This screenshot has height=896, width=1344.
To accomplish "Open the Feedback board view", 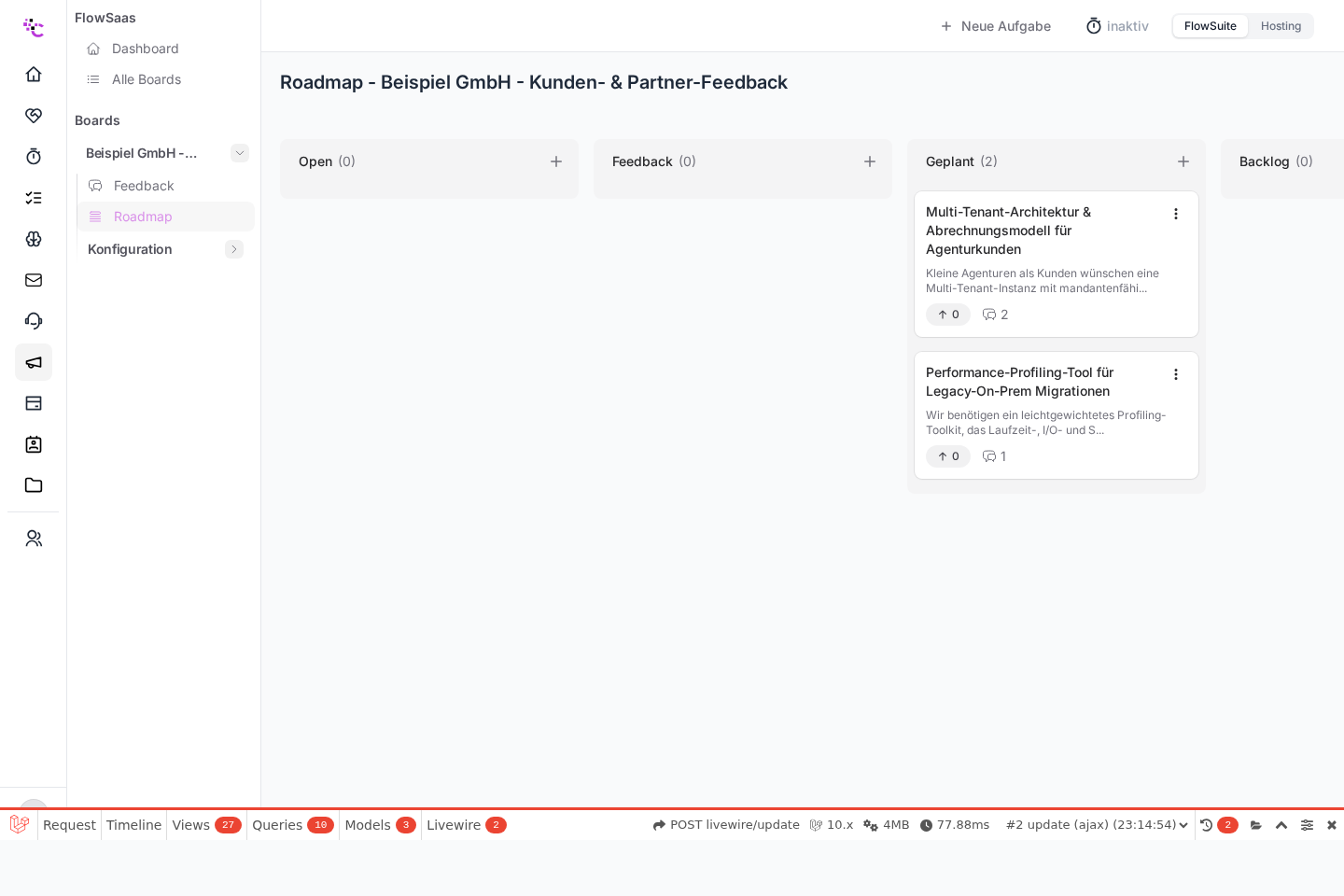I will [x=144, y=186].
